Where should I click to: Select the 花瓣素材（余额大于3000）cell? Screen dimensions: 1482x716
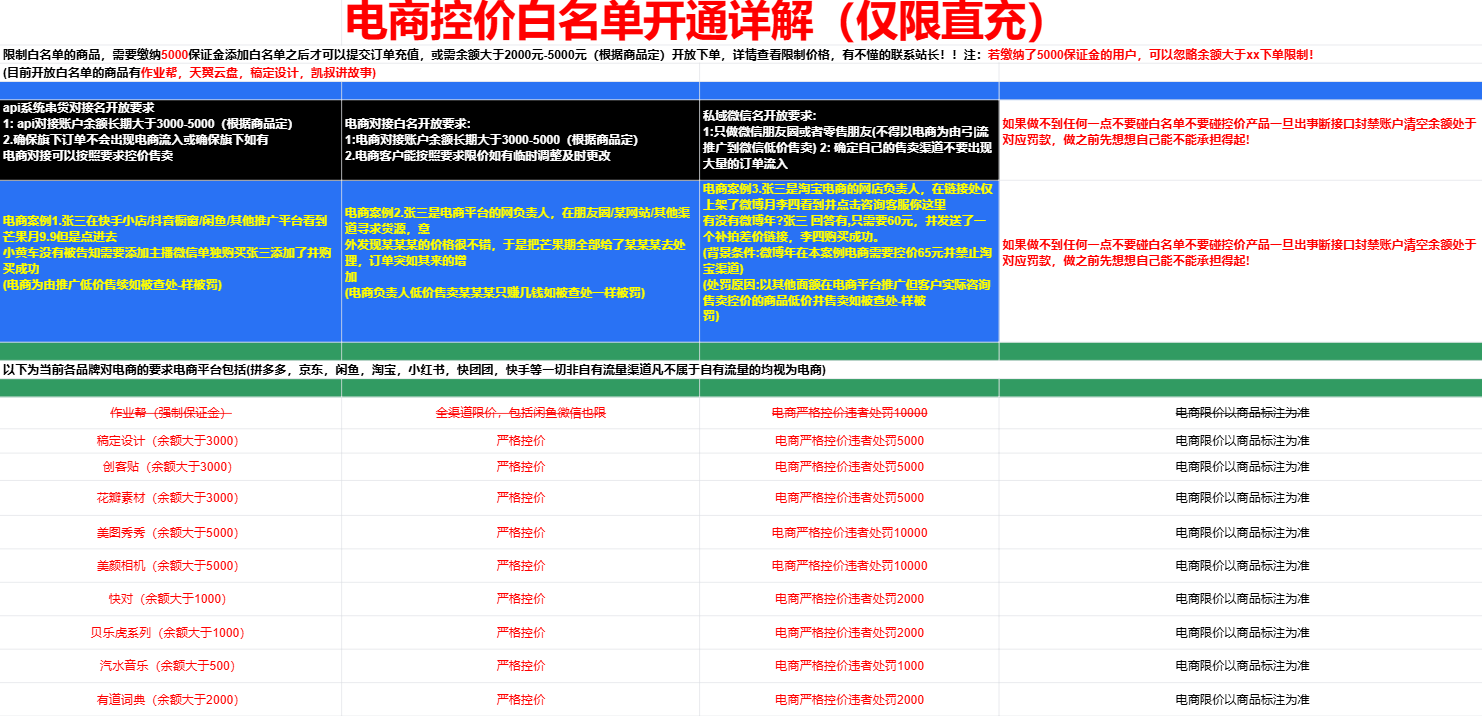168,498
